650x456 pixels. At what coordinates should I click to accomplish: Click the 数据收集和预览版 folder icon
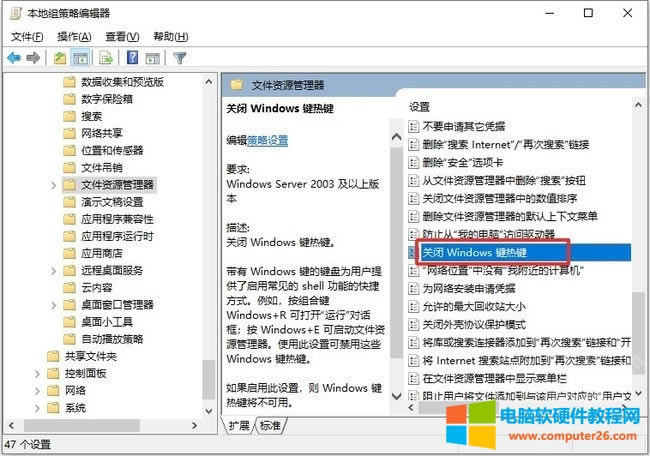pos(69,82)
